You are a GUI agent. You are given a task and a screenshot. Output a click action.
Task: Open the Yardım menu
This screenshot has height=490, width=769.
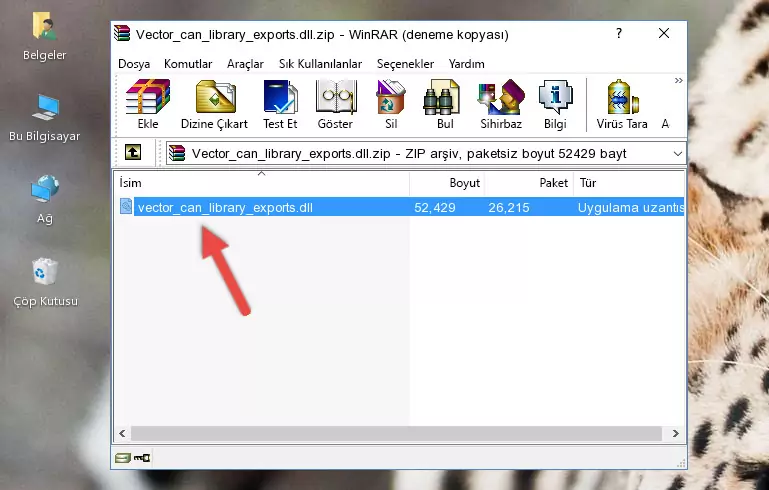coord(466,64)
